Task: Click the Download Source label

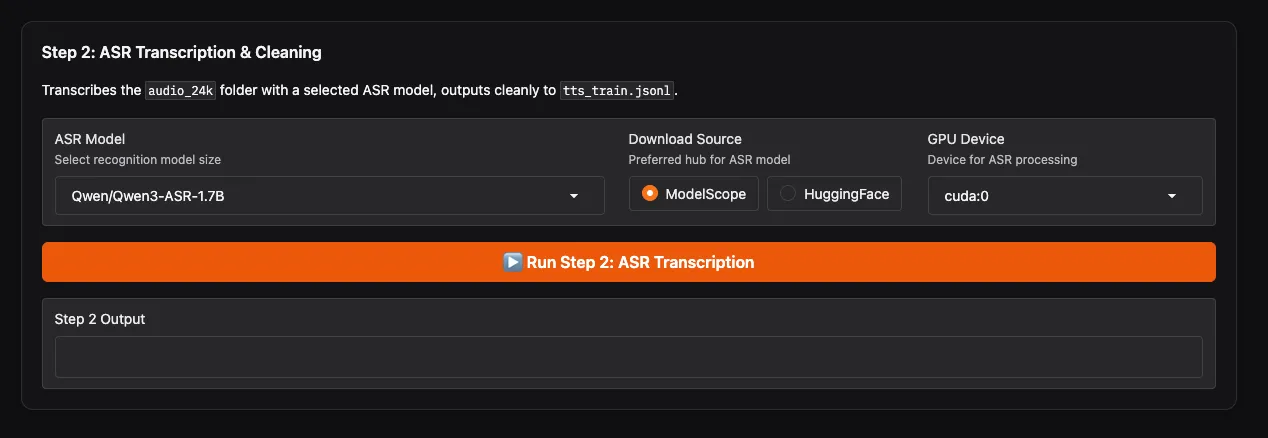Action: [x=685, y=139]
